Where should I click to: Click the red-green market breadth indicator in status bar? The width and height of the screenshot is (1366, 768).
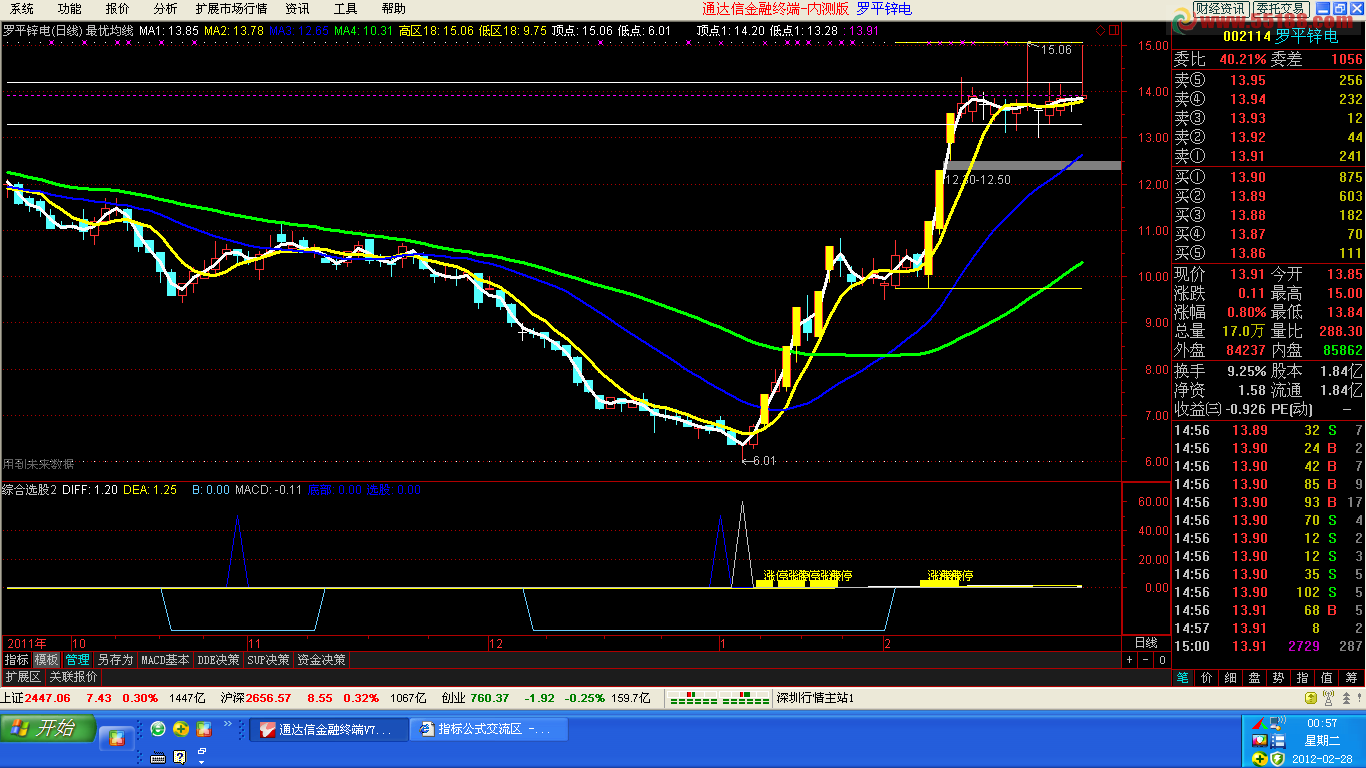coord(719,698)
